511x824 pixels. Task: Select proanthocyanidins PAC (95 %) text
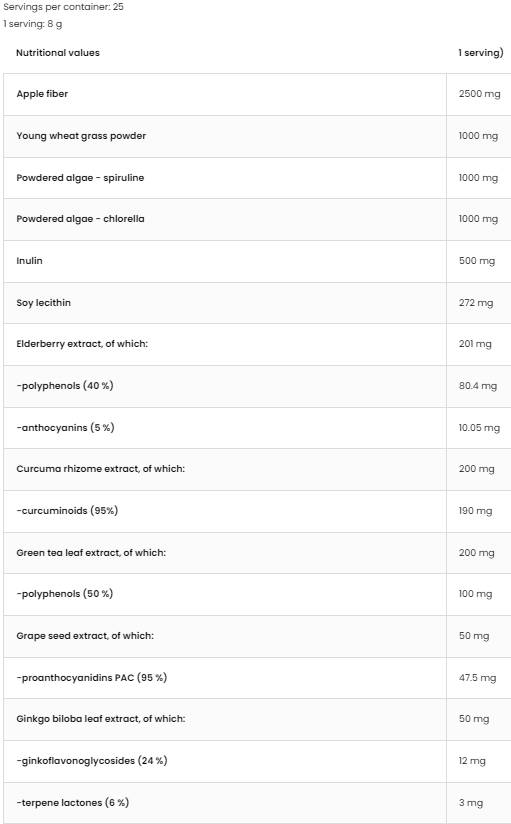[x=91, y=678]
